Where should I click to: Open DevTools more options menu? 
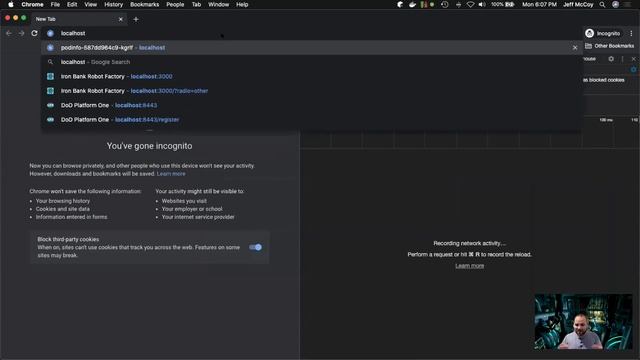click(622, 59)
